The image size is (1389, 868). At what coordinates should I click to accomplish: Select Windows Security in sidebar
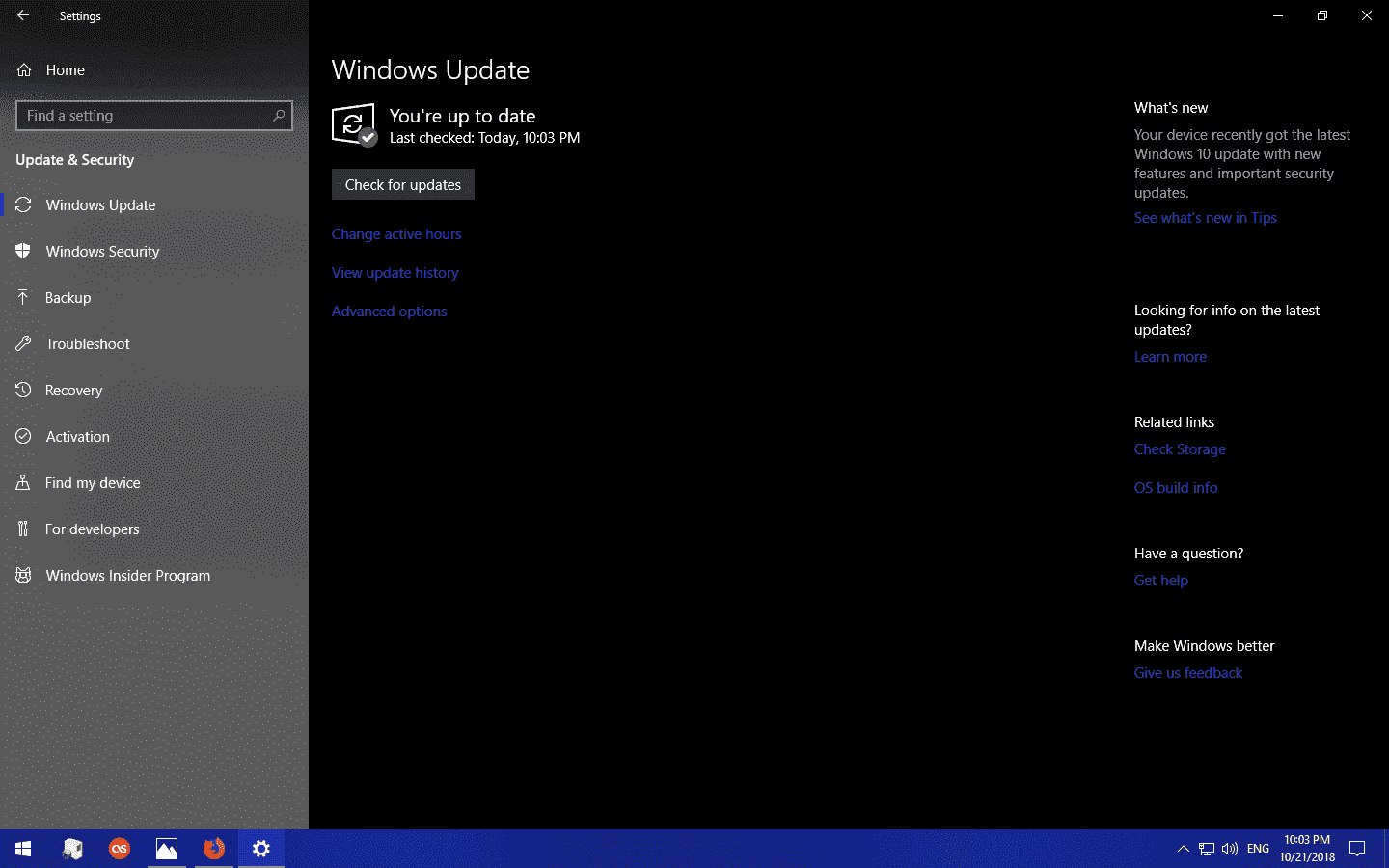pos(154,251)
